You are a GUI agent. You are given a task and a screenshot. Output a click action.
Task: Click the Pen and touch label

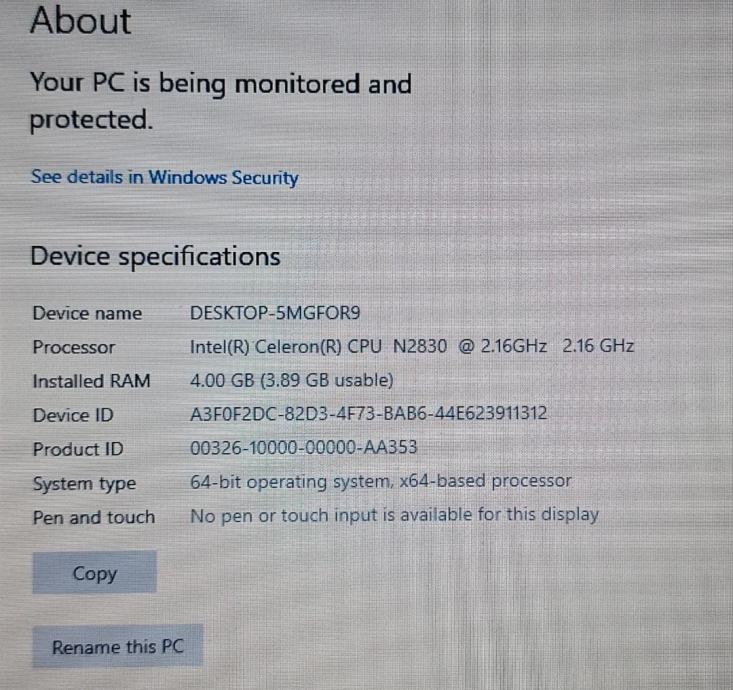coord(93,517)
